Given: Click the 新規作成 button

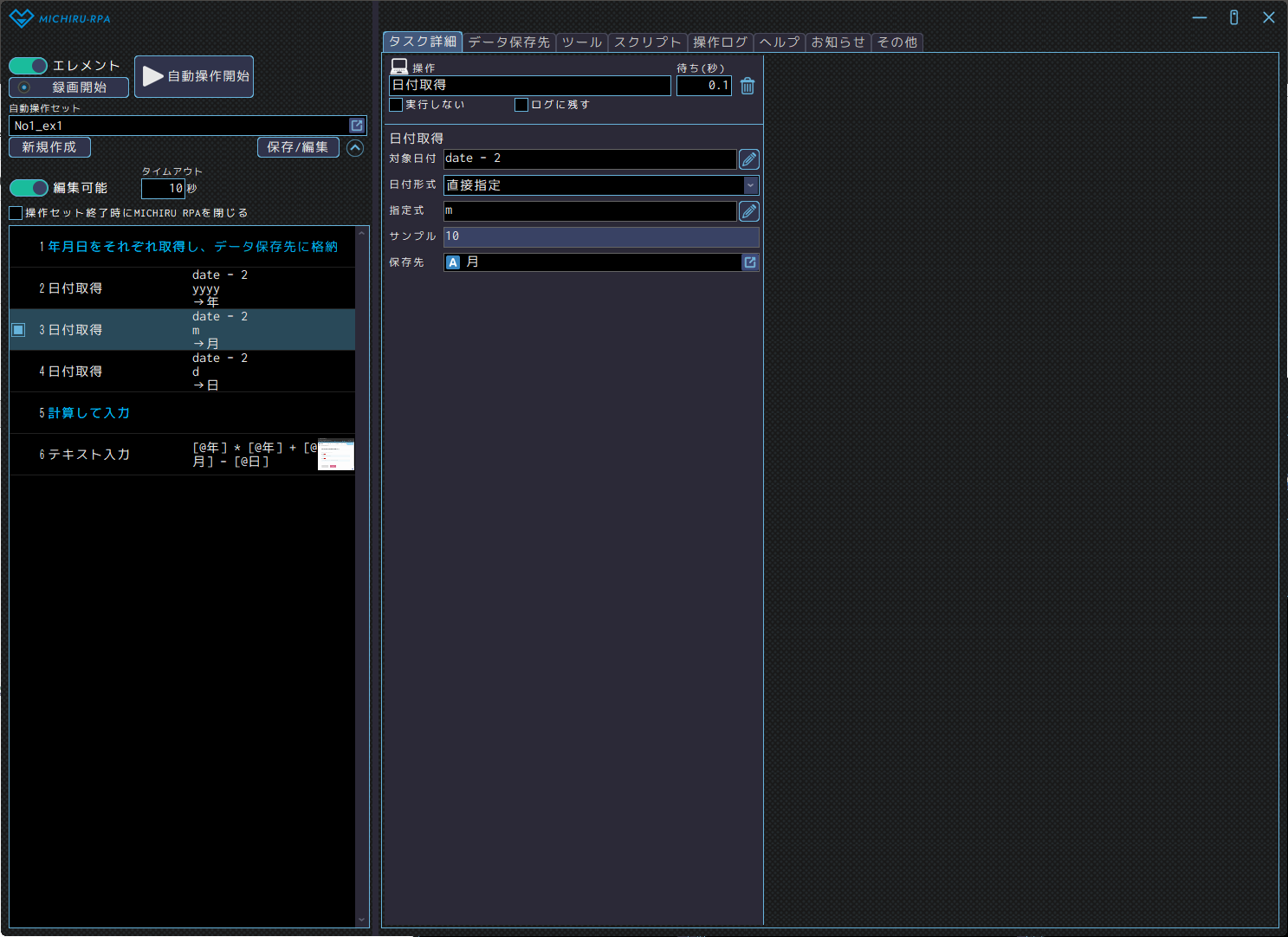Looking at the screenshot, I should (49, 147).
